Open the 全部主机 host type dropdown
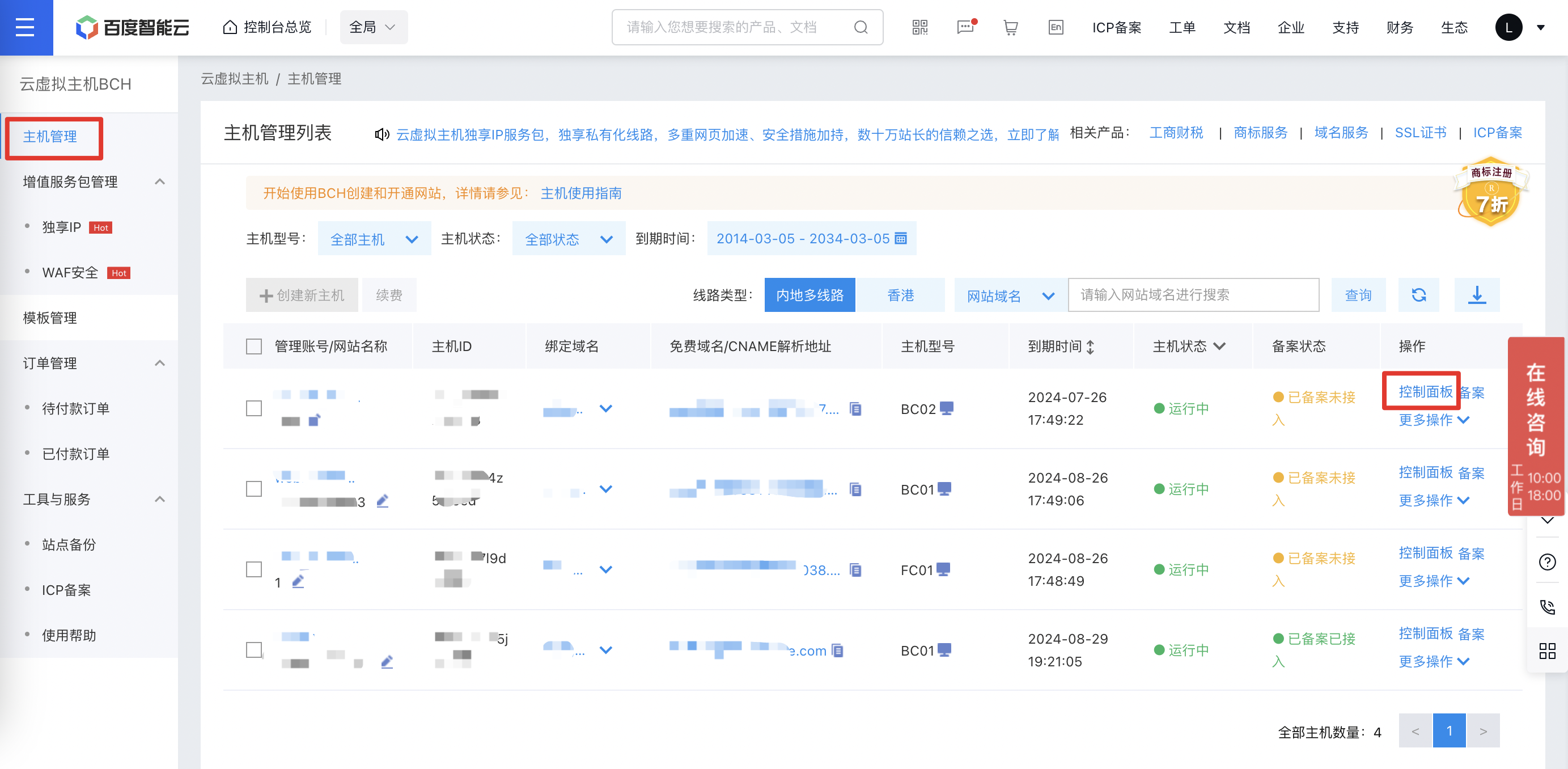 click(x=374, y=239)
